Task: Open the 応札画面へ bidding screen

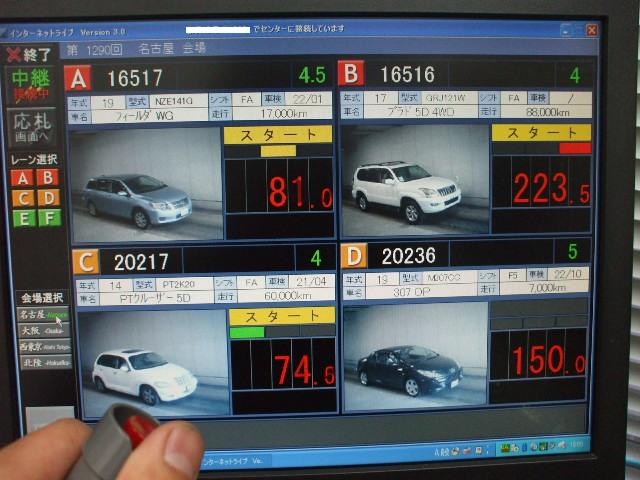Action: click(x=33, y=127)
